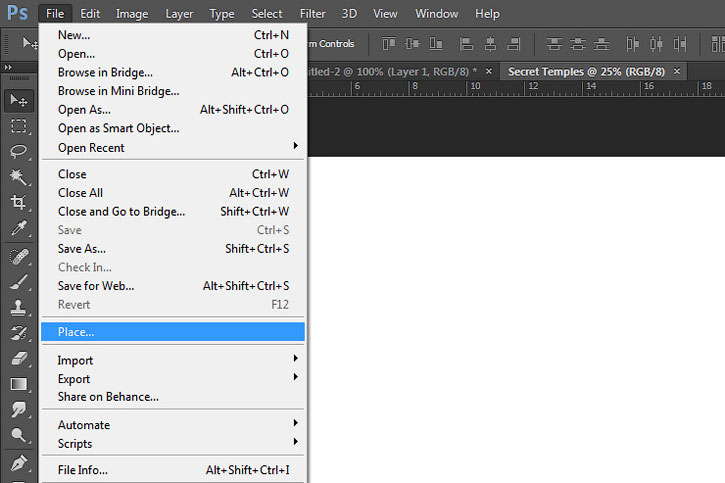Select the Dodge tool
Image resolution: width=725 pixels, height=483 pixels.
[x=19, y=434]
